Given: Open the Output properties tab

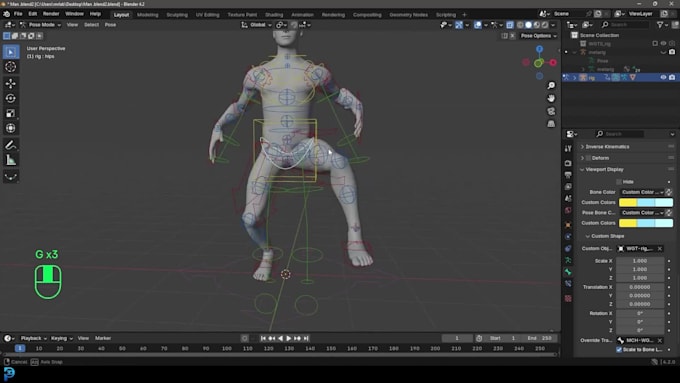Looking at the screenshot, I should [x=568, y=175].
